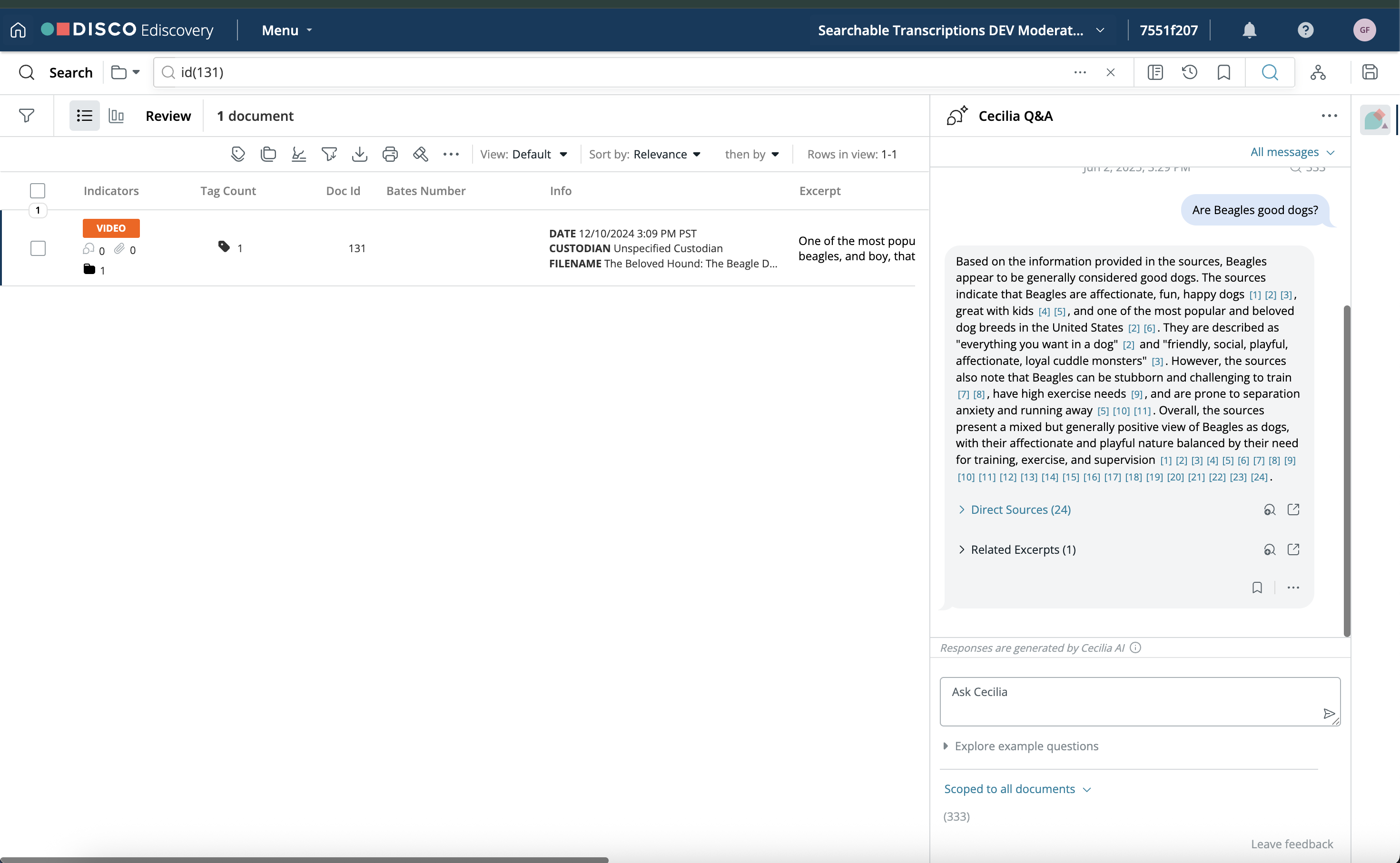Click the Search label button
1400x863 pixels.
coord(71,72)
